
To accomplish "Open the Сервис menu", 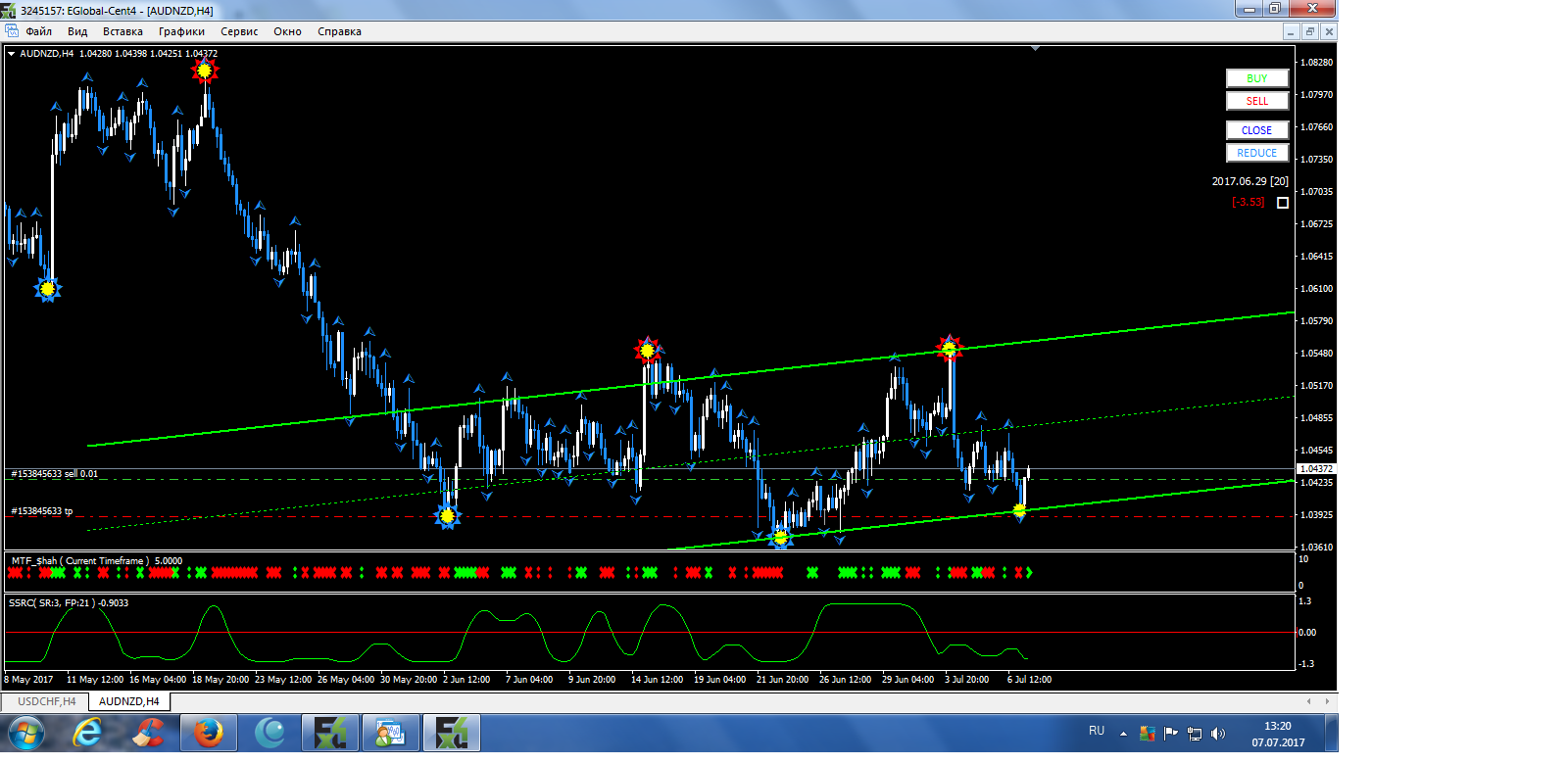I will click(239, 31).
